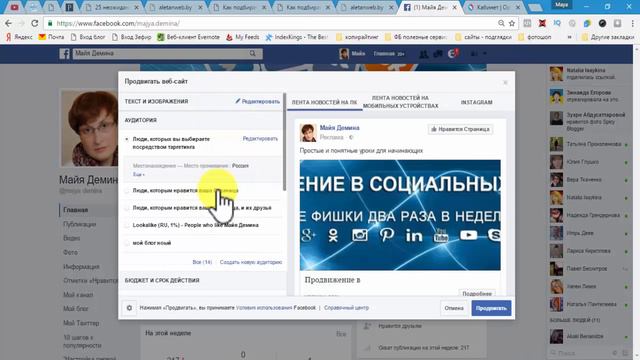Screen dimensions: 640x360
Task: Switch to Лента новостей на ПК tab
Action: pos(324,102)
